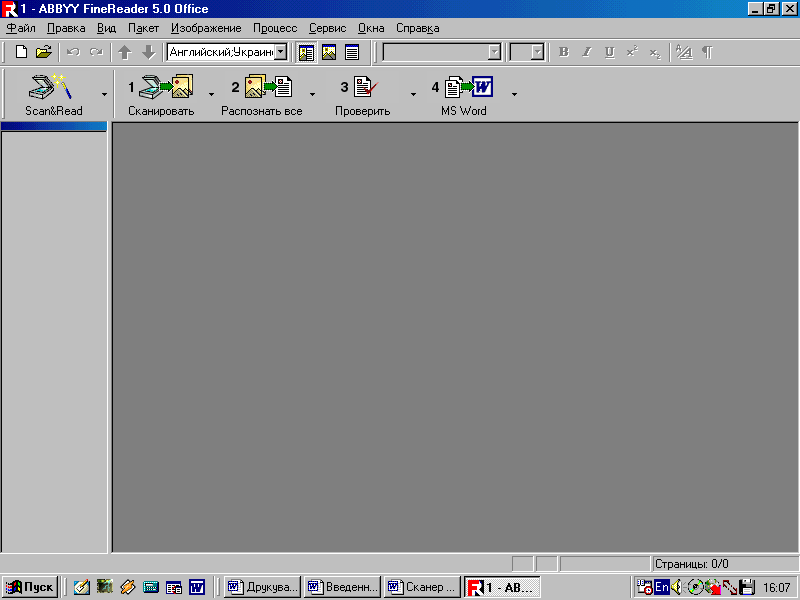Open the Изображение menu

pyautogui.click(x=206, y=29)
